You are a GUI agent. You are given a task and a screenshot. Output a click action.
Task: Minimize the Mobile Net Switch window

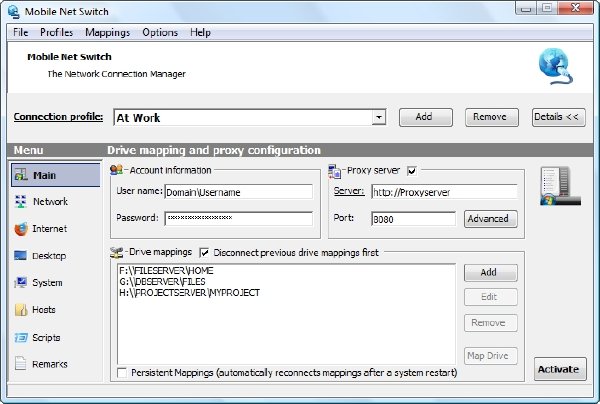coord(526,8)
